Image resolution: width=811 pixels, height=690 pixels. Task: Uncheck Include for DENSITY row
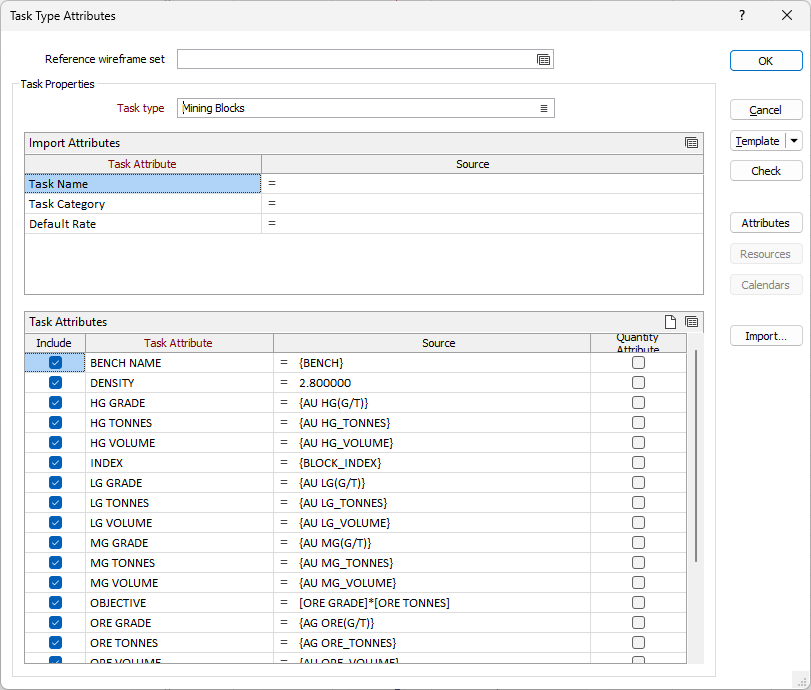[55, 383]
